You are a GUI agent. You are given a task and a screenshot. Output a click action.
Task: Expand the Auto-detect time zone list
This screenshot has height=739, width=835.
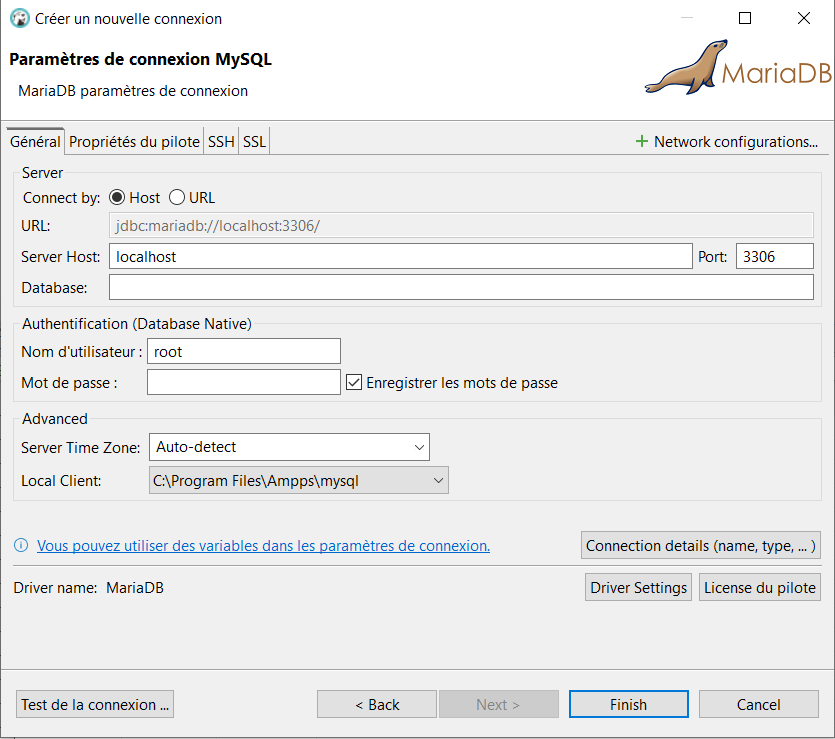pos(419,446)
